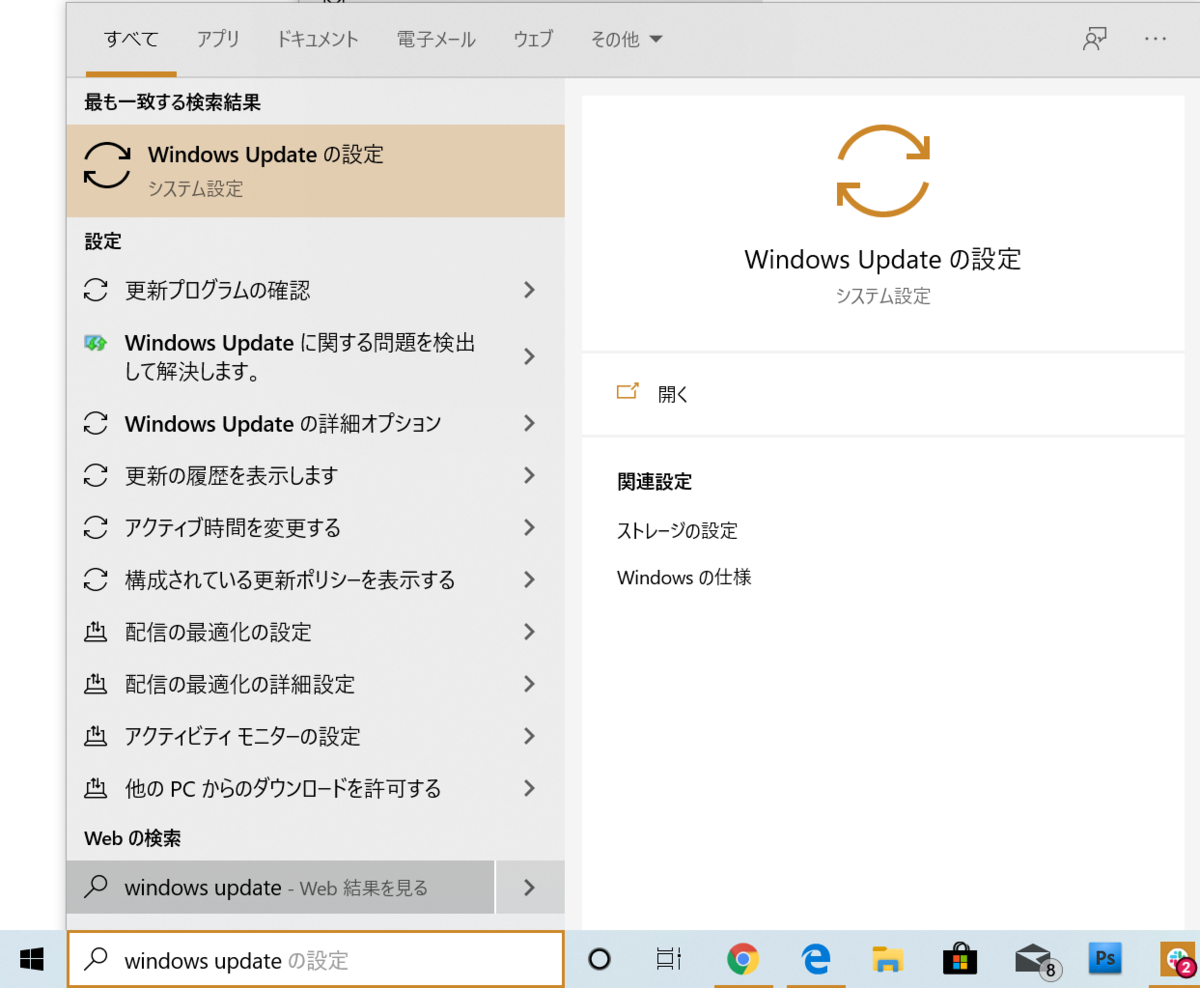
Task: Select 構成されている更新ポリシーを表示する result
Action: [315, 579]
